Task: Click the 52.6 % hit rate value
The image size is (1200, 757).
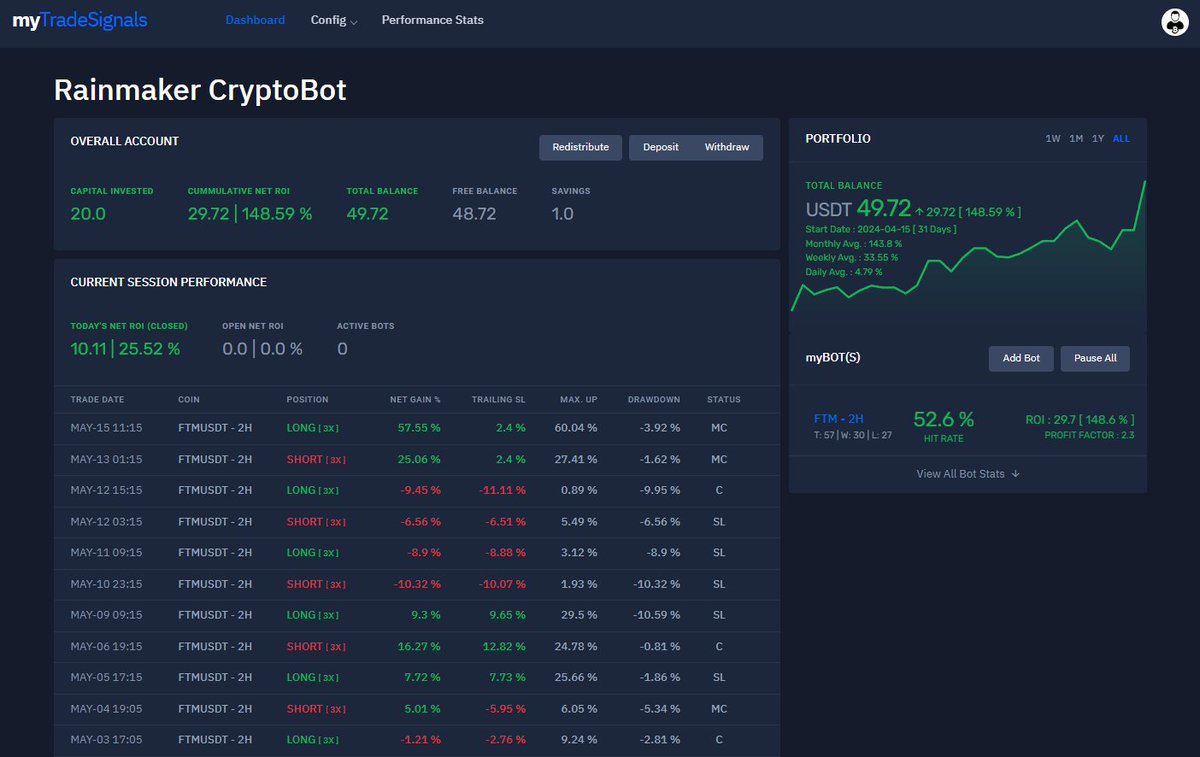Action: 943,419
